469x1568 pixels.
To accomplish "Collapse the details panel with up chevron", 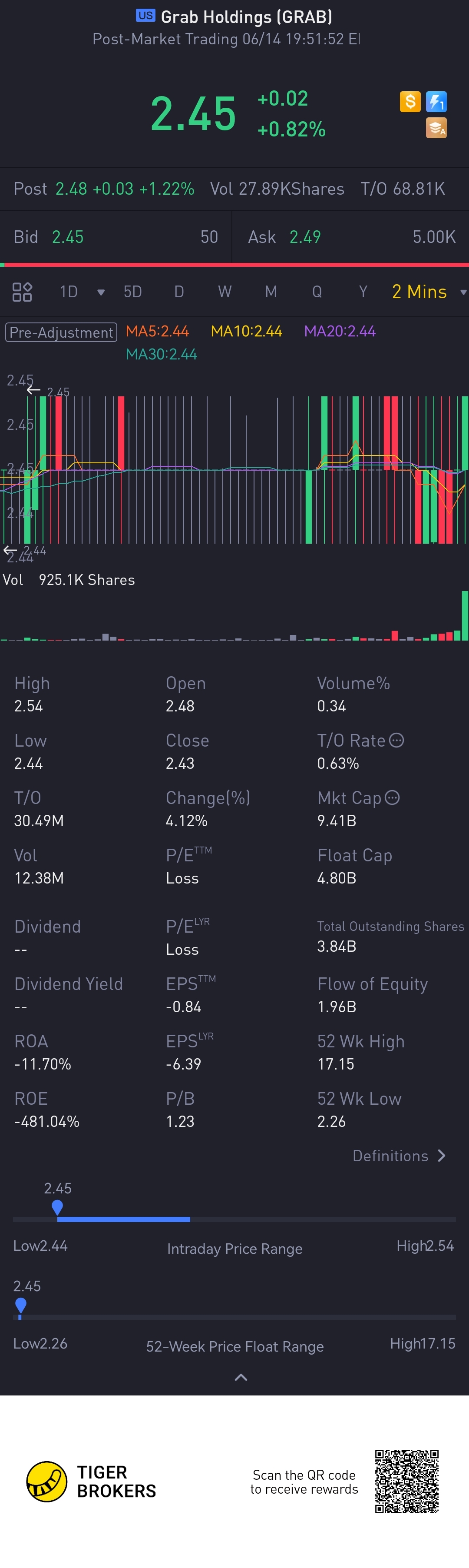I will [241, 1378].
